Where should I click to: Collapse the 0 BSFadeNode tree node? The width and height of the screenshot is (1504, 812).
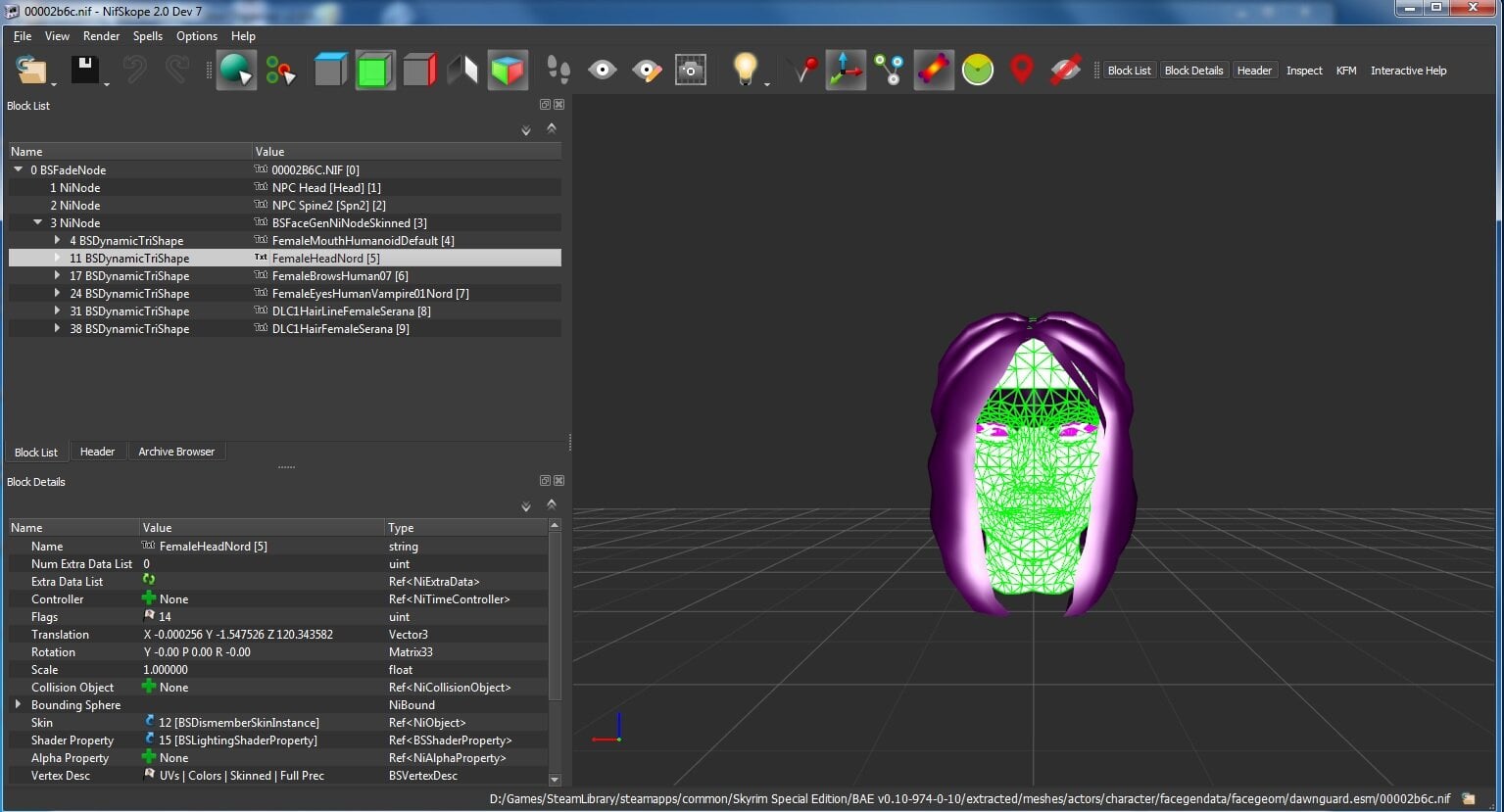pos(18,169)
